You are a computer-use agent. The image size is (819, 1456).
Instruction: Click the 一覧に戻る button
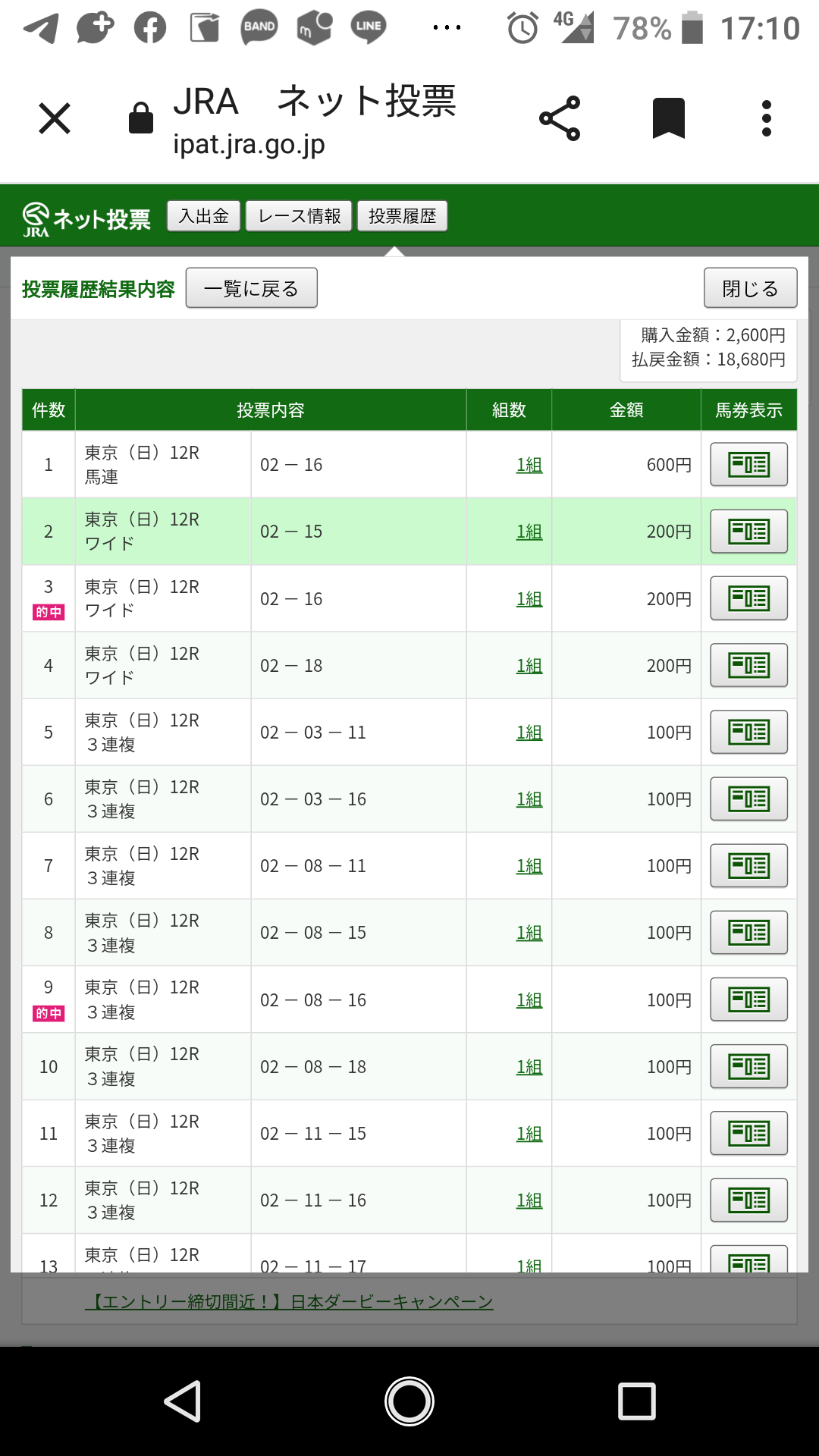pos(251,288)
